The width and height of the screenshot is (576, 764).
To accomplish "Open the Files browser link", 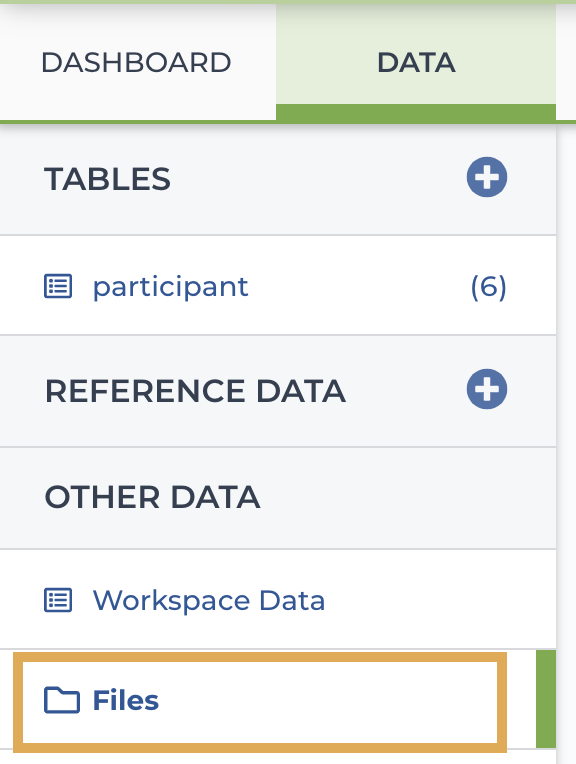I will (126, 700).
